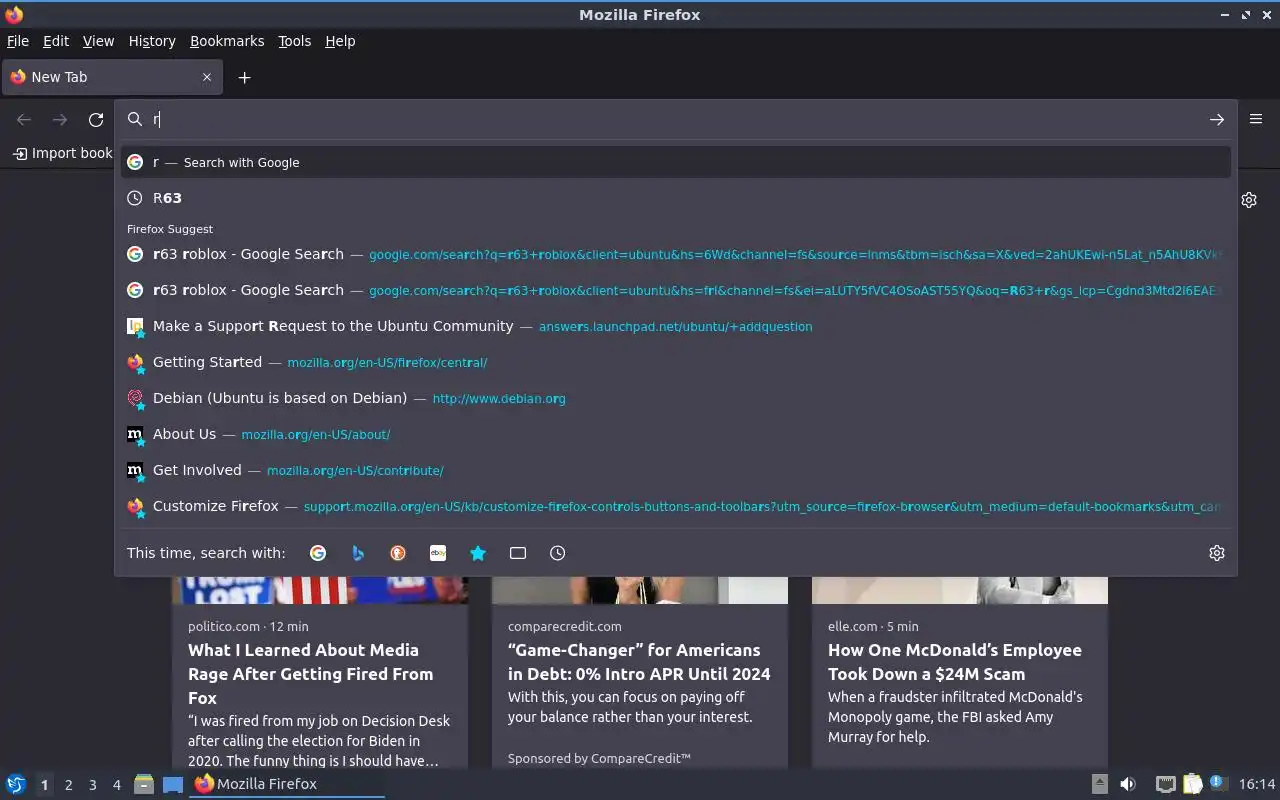Open clipboard manager tray icon
Viewport: 1280px width, 800px height.
(x=1192, y=784)
